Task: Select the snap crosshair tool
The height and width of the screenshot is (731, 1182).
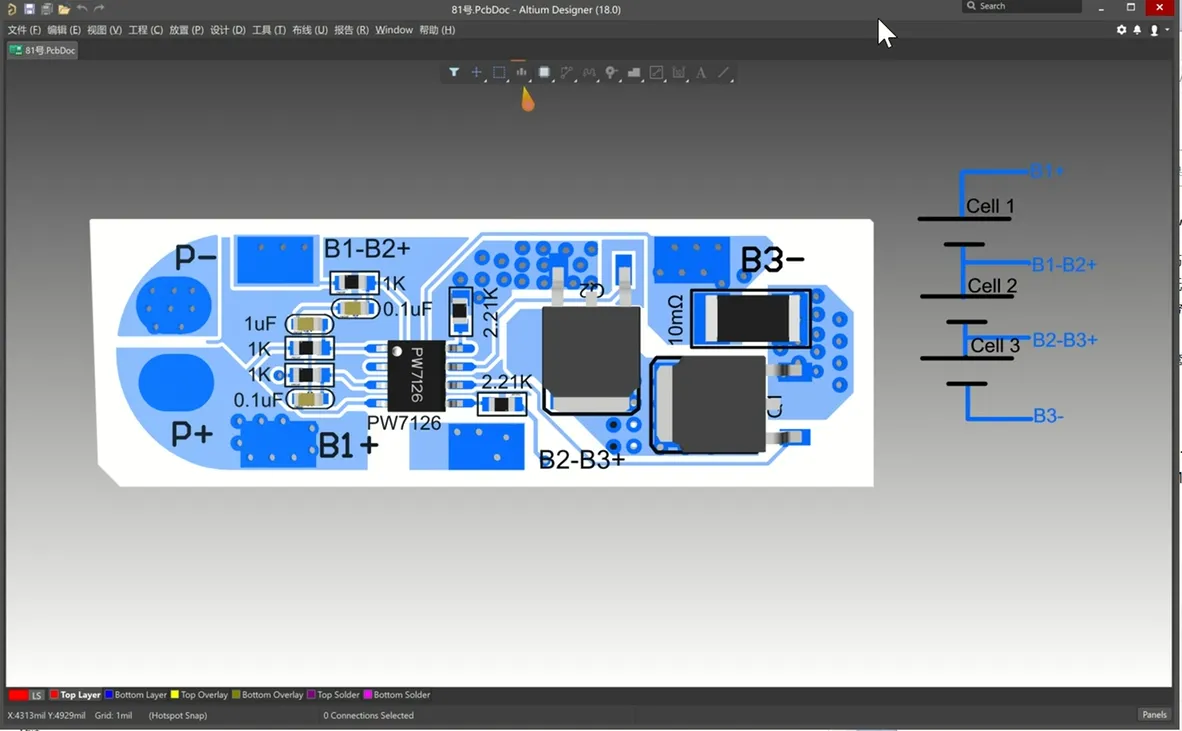Action: [x=476, y=72]
